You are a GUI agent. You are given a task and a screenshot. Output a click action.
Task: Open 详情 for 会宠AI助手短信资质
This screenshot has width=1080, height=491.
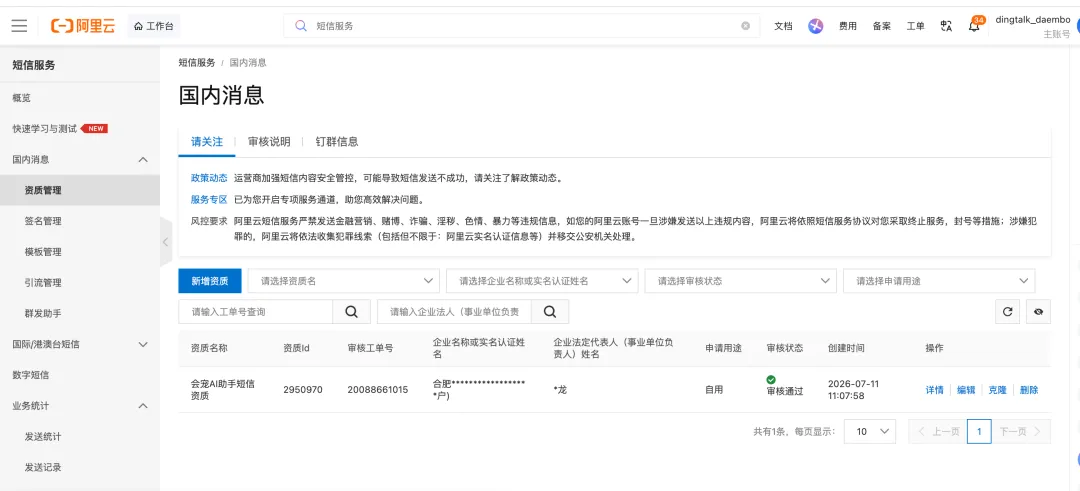point(934,390)
